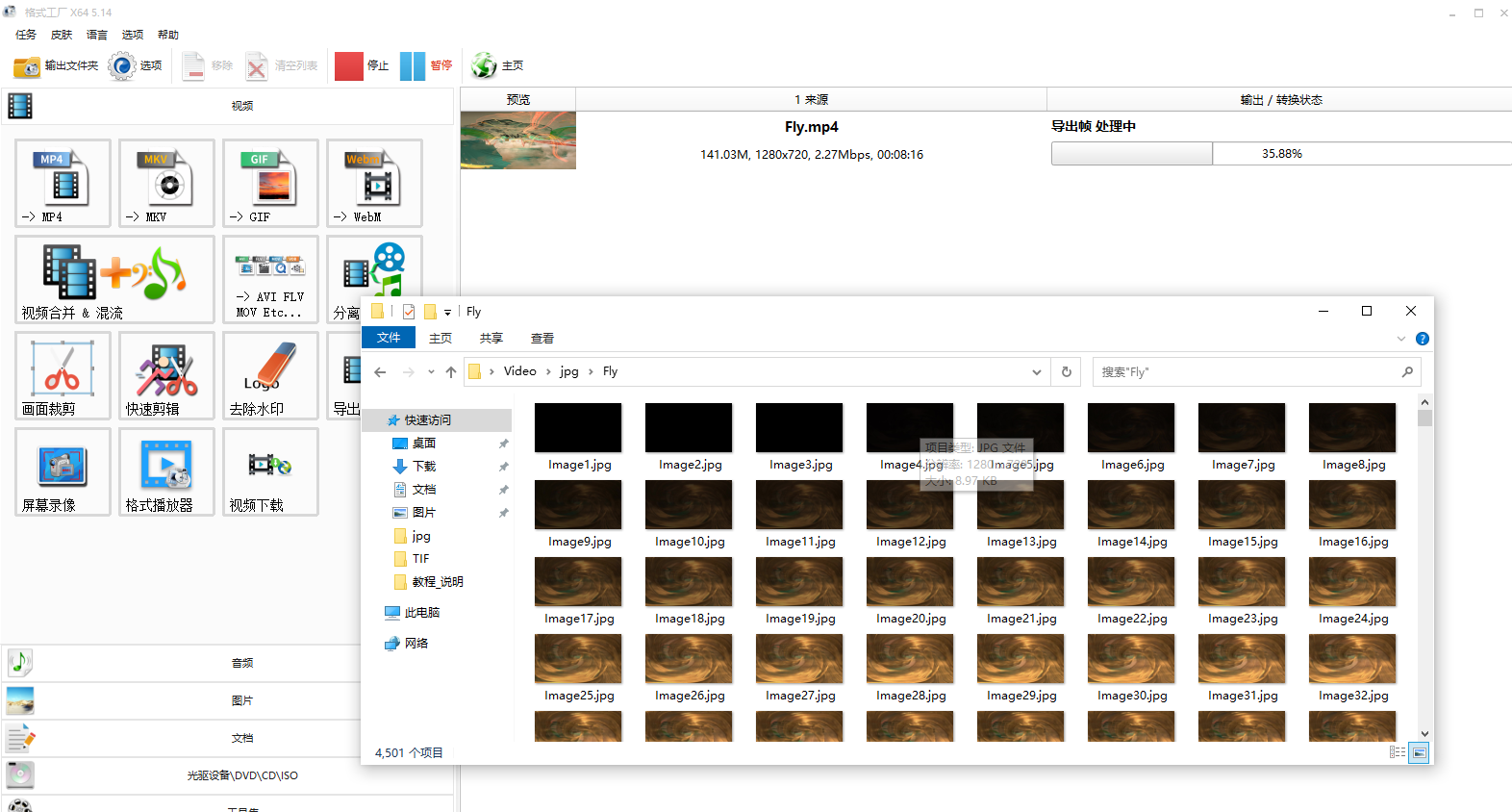Click the 4,501 items status text
The image size is (1512, 812).
(409, 753)
